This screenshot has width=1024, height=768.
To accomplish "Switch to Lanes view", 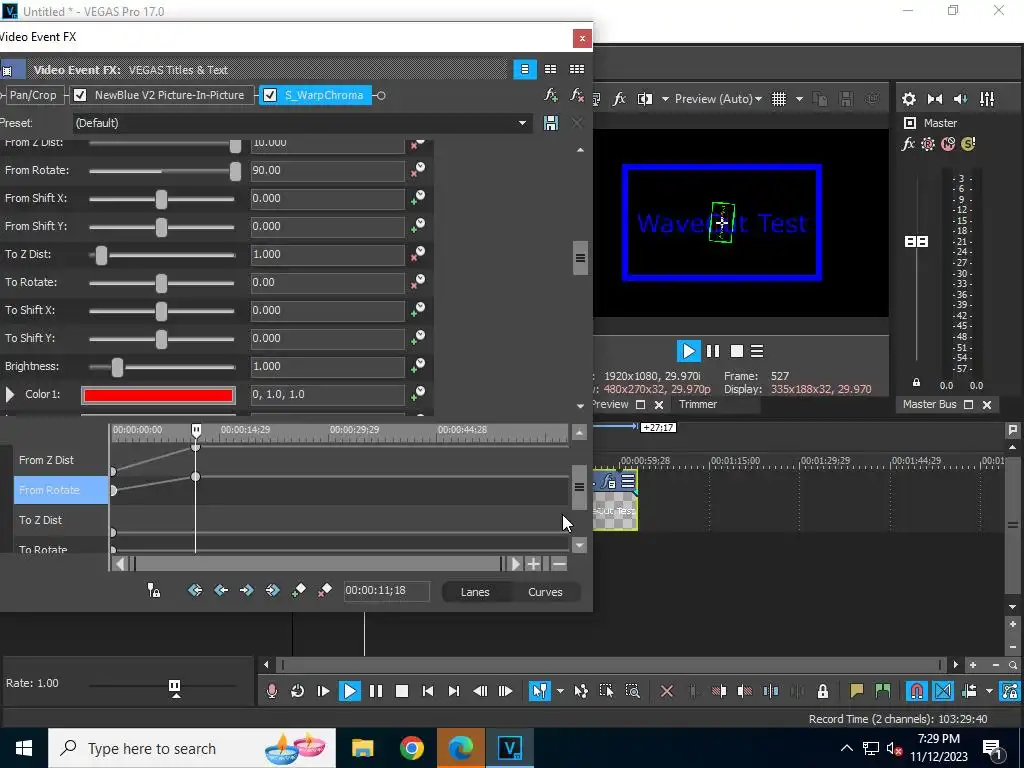I will tap(475, 592).
